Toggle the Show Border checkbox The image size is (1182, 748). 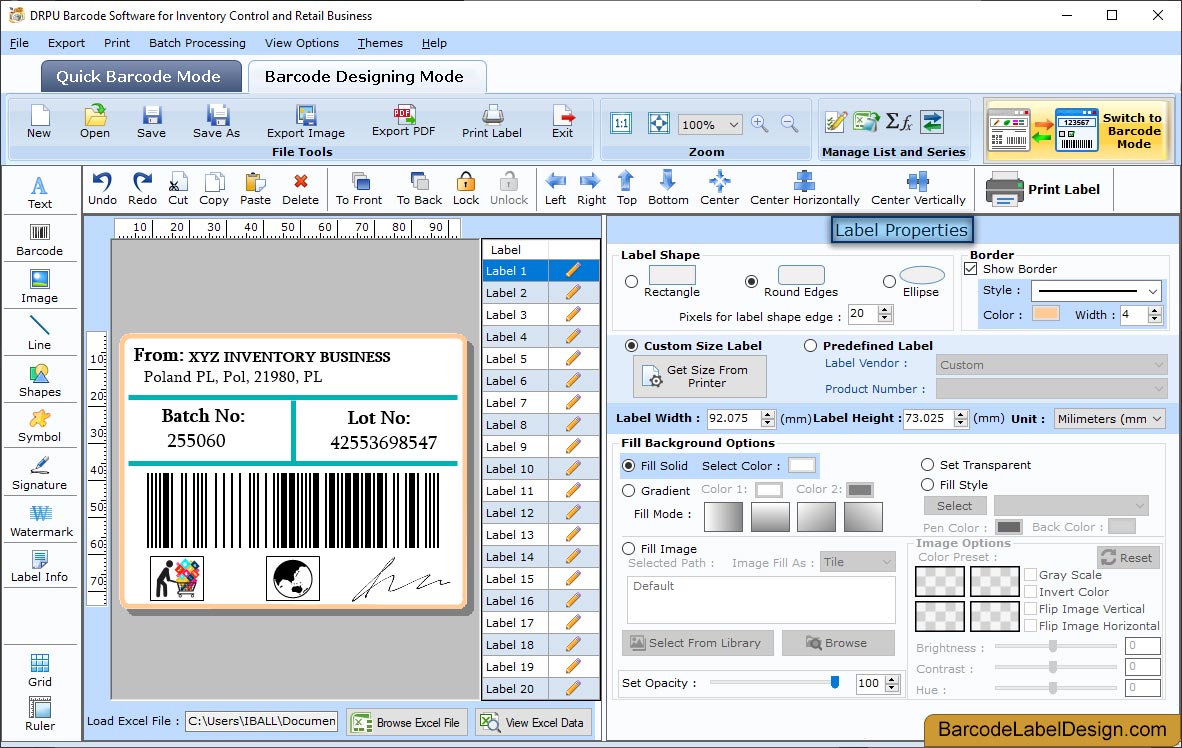pyautogui.click(x=971, y=268)
